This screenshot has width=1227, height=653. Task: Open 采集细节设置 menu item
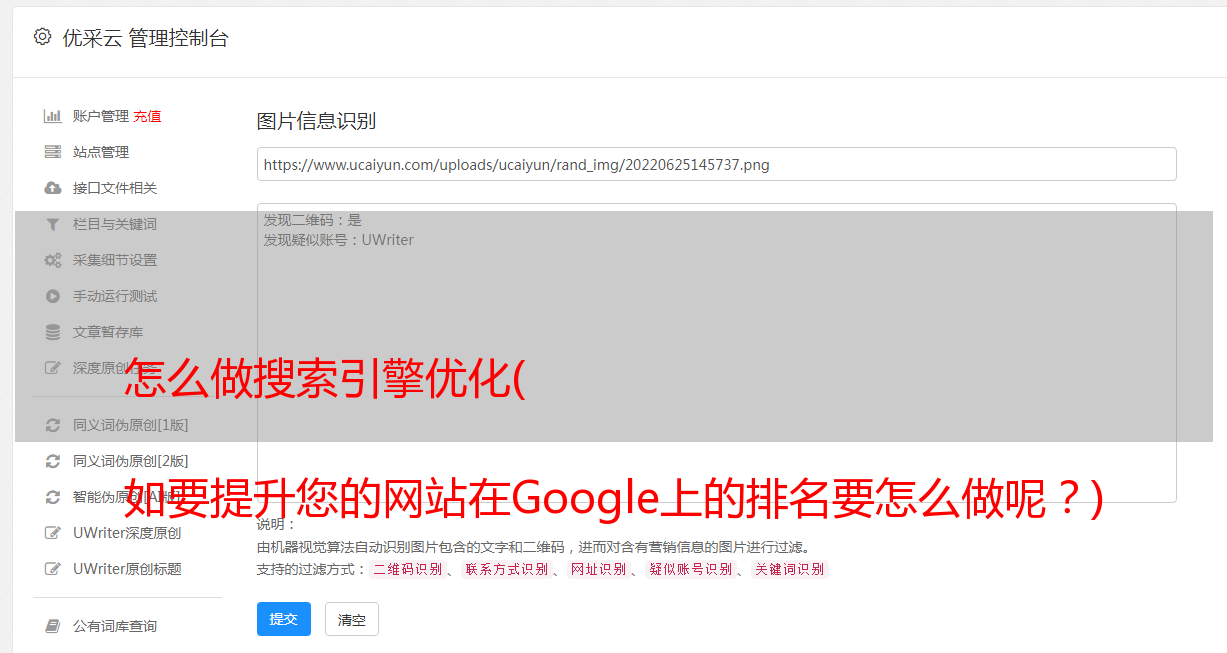pyautogui.click(x=115, y=260)
